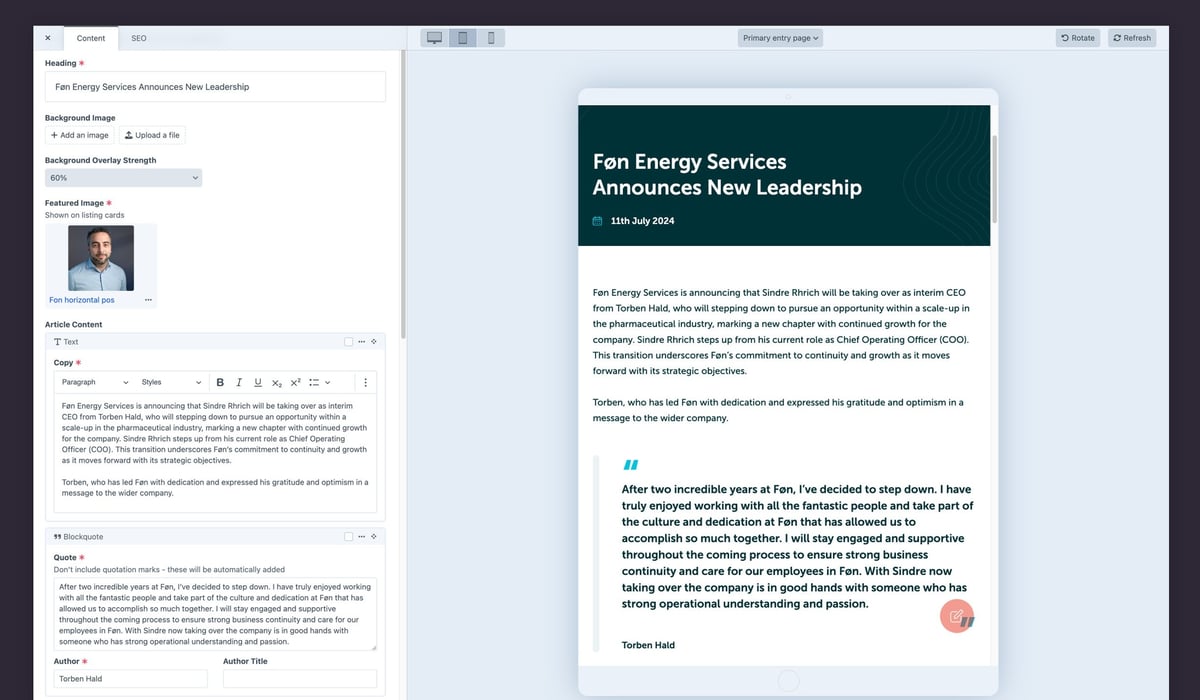
Task: Select the featured image portrait thumbnail
Action: click(x=101, y=258)
